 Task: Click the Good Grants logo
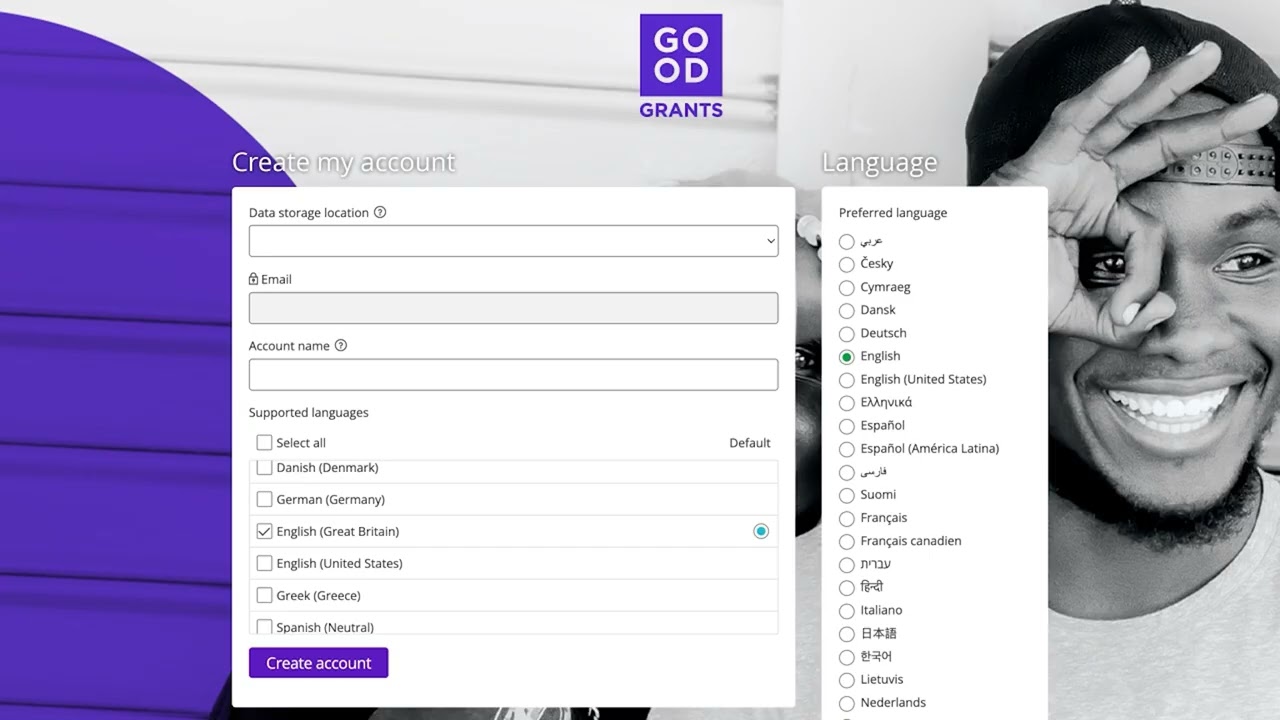(681, 66)
